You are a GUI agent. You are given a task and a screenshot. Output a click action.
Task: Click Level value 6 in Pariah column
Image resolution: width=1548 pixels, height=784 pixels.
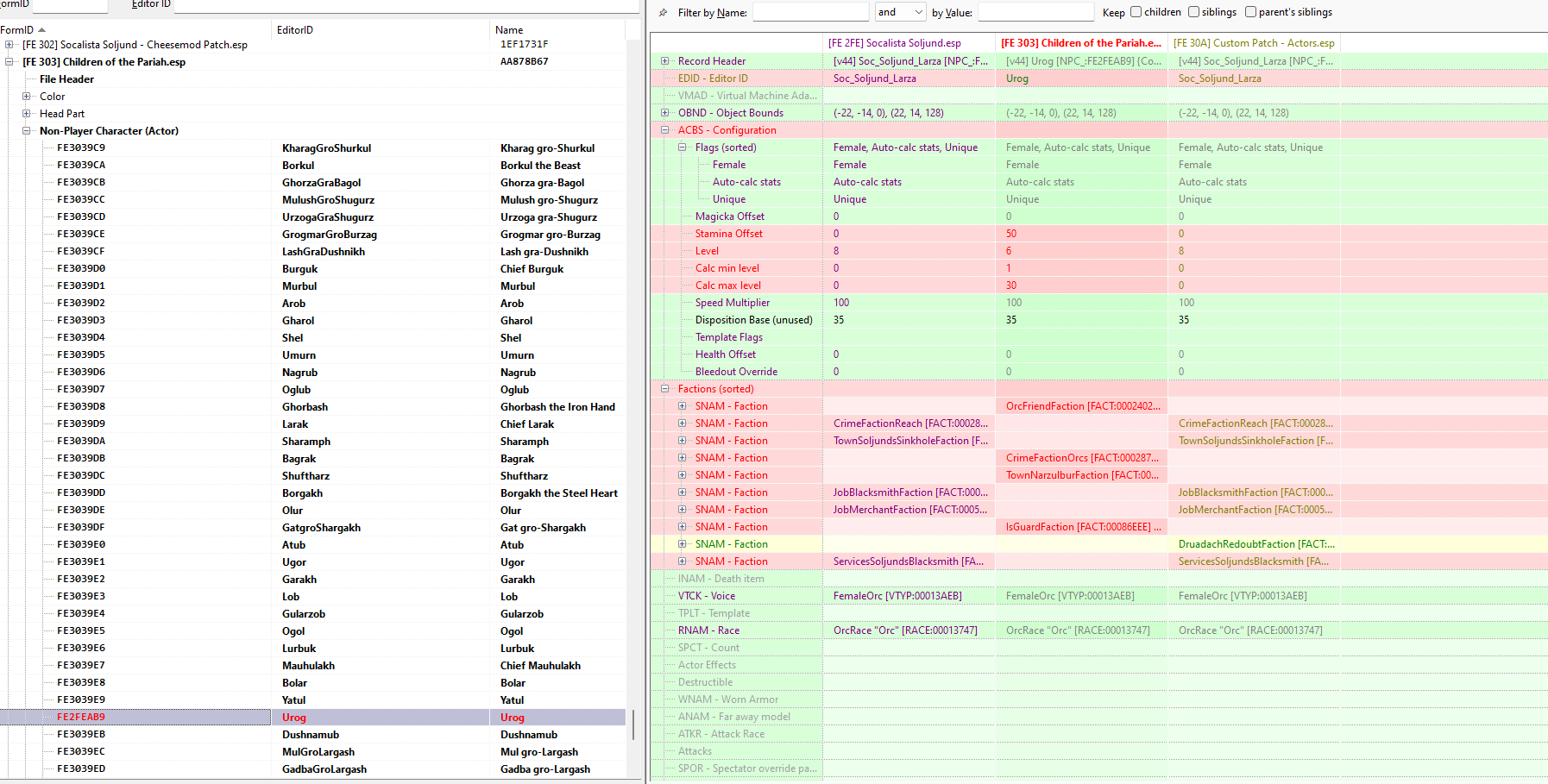(x=1009, y=251)
